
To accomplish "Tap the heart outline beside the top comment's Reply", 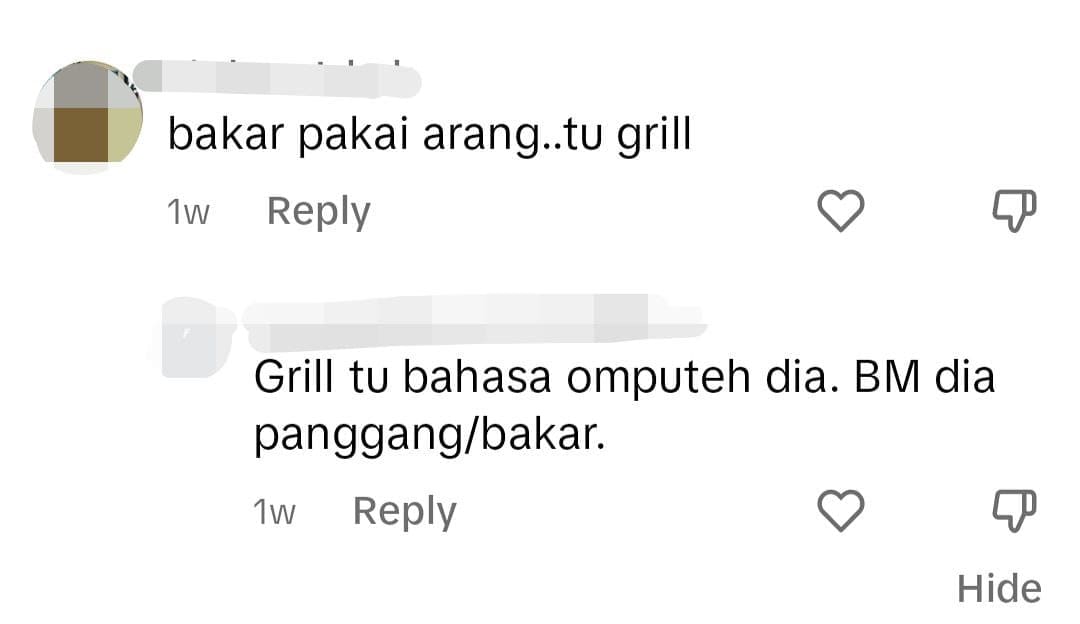I will tap(840, 211).
